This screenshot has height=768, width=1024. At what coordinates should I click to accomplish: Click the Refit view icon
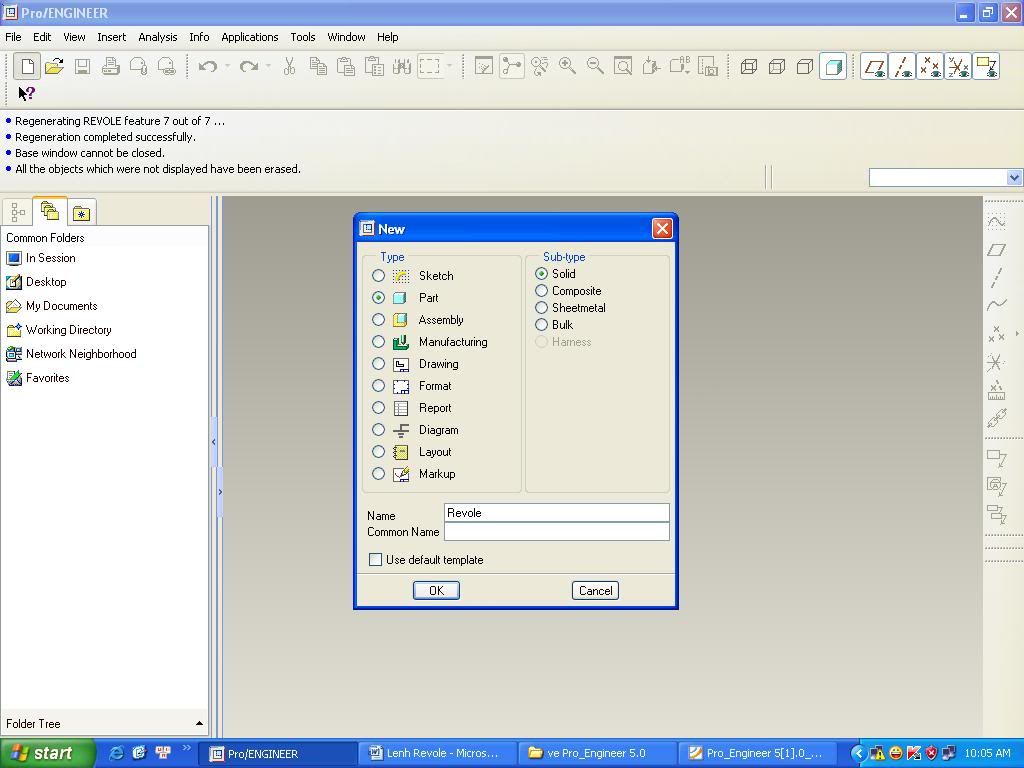(x=623, y=66)
